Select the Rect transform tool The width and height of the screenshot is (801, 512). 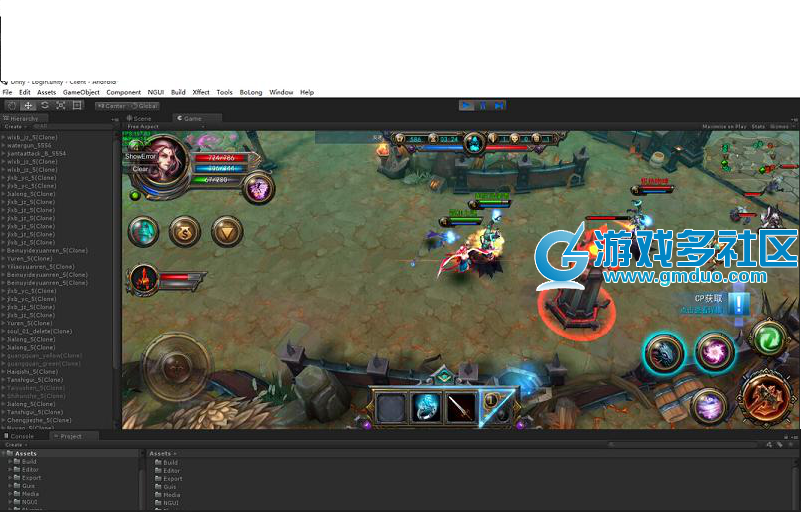coord(77,106)
